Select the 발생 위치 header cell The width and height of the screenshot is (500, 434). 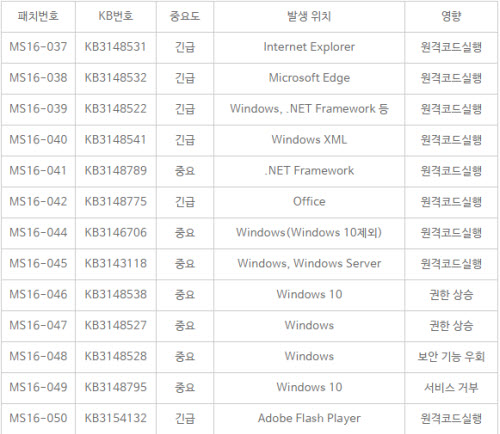pyautogui.click(x=309, y=16)
